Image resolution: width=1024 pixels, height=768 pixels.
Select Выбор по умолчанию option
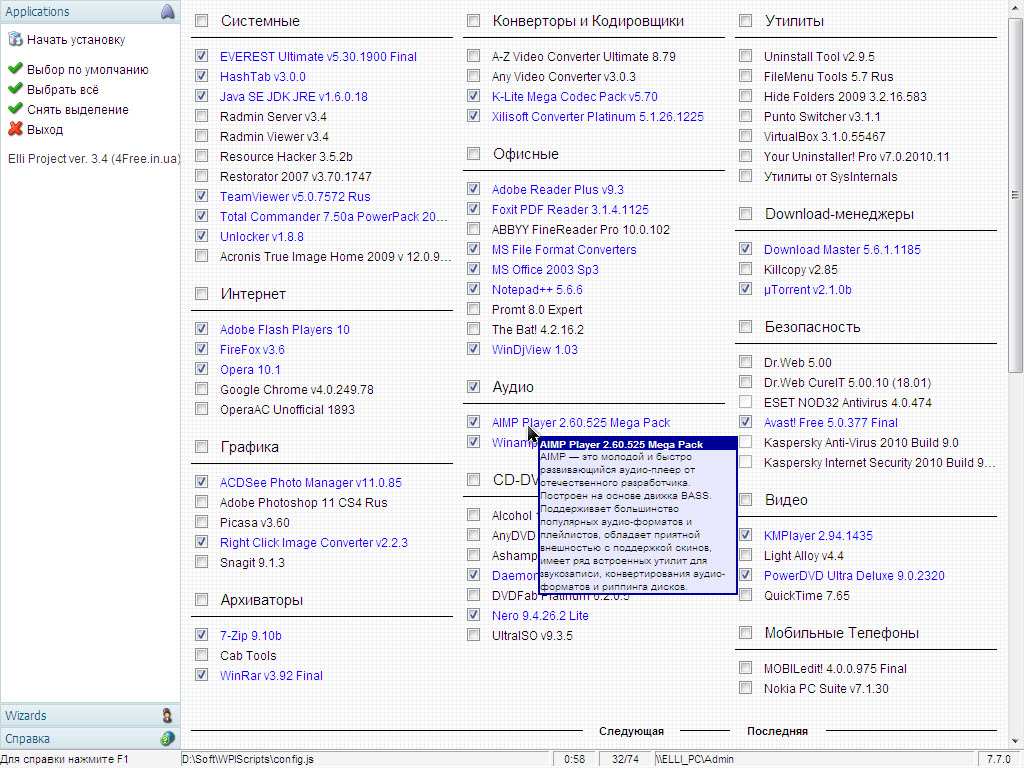(x=88, y=69)
